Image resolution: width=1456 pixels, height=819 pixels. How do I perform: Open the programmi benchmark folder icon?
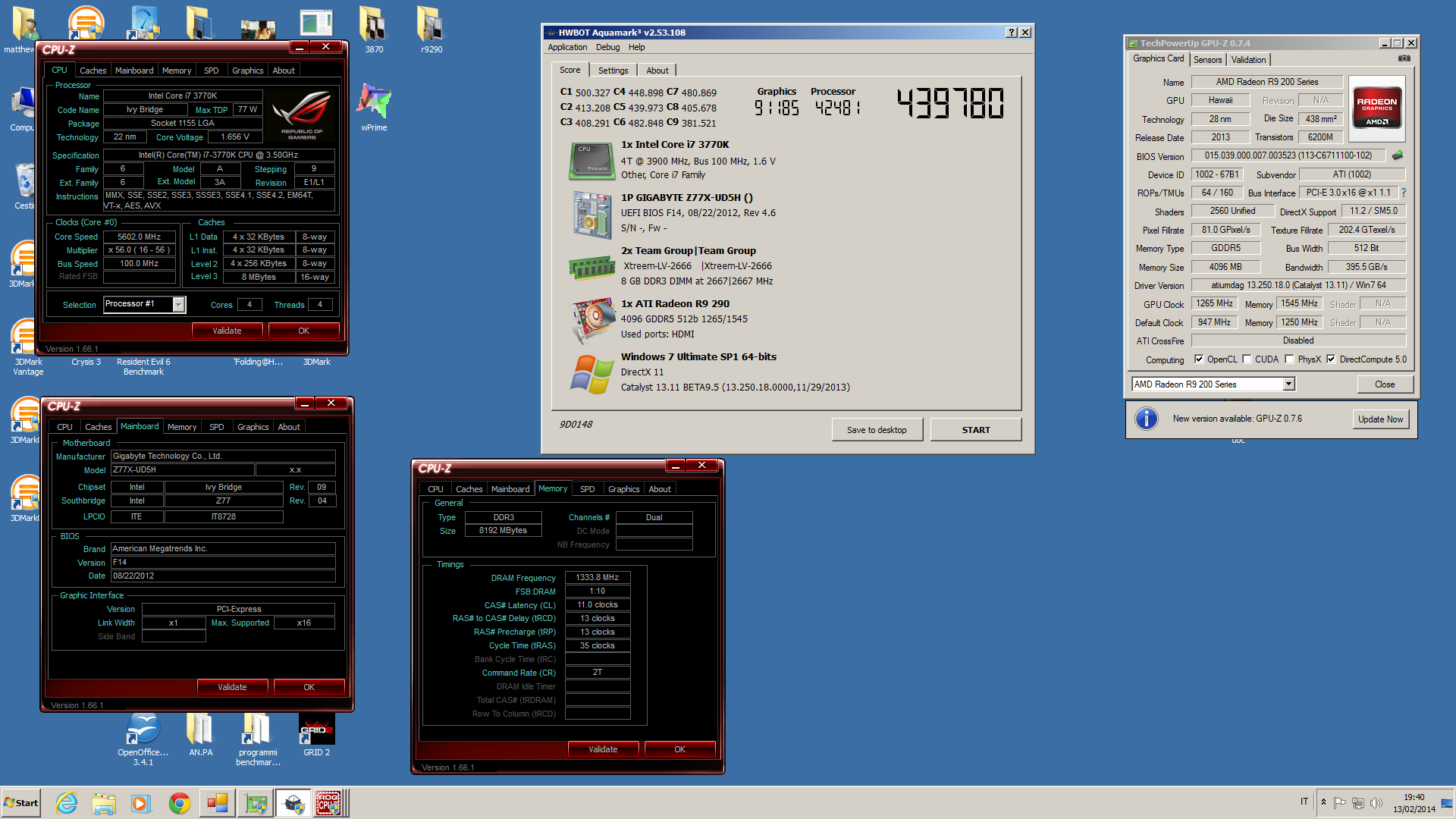258,739
